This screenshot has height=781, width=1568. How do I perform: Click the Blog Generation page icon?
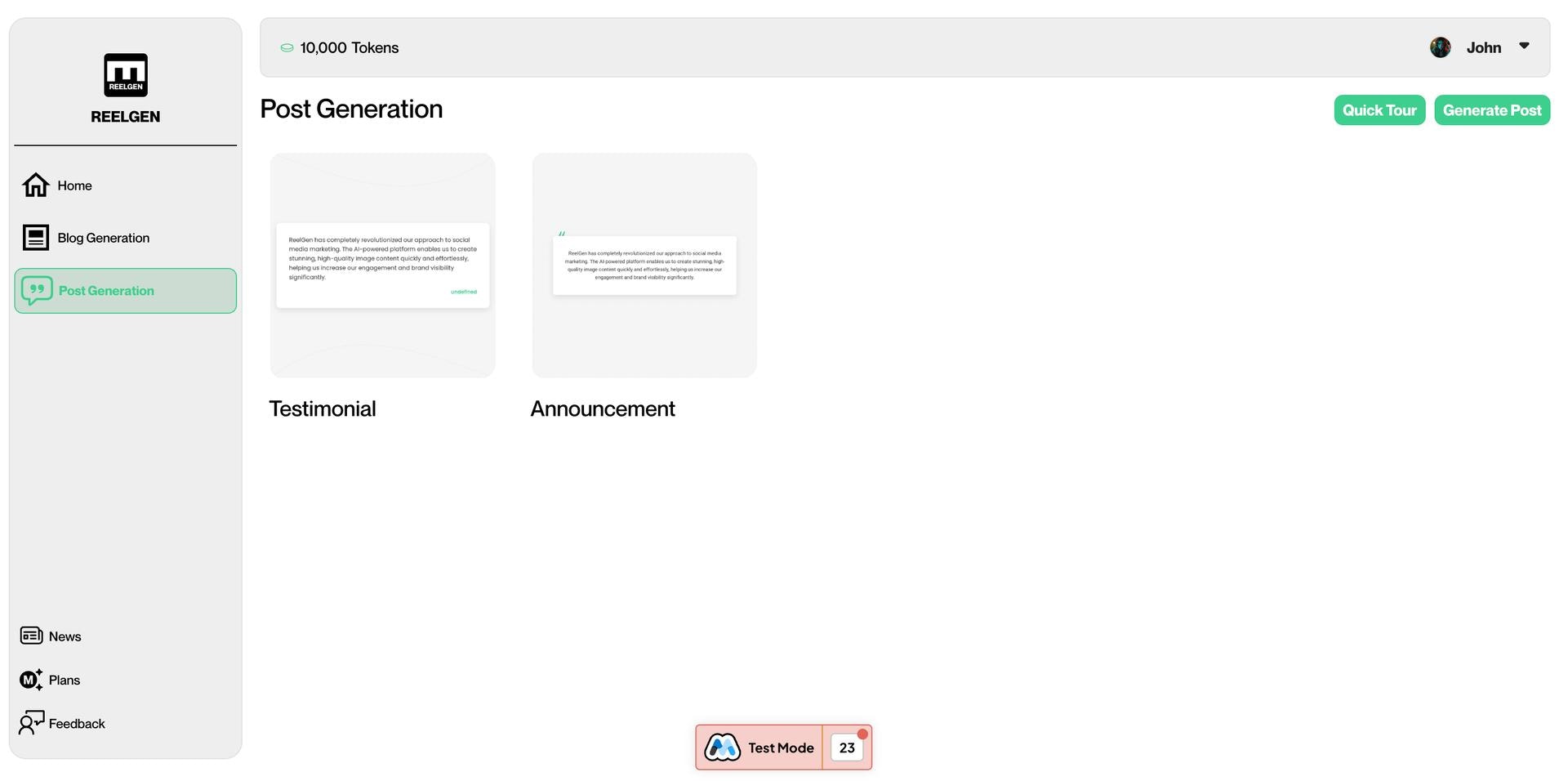click(36, 238)
